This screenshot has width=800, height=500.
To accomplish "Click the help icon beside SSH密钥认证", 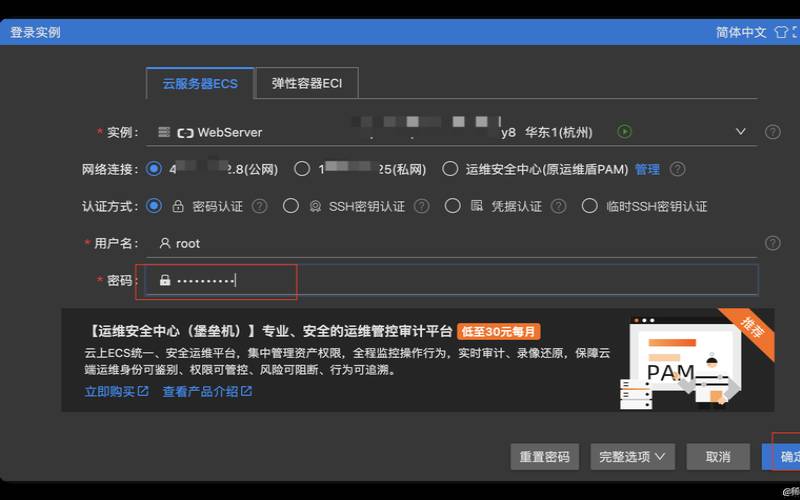I will tap(421, 206).
